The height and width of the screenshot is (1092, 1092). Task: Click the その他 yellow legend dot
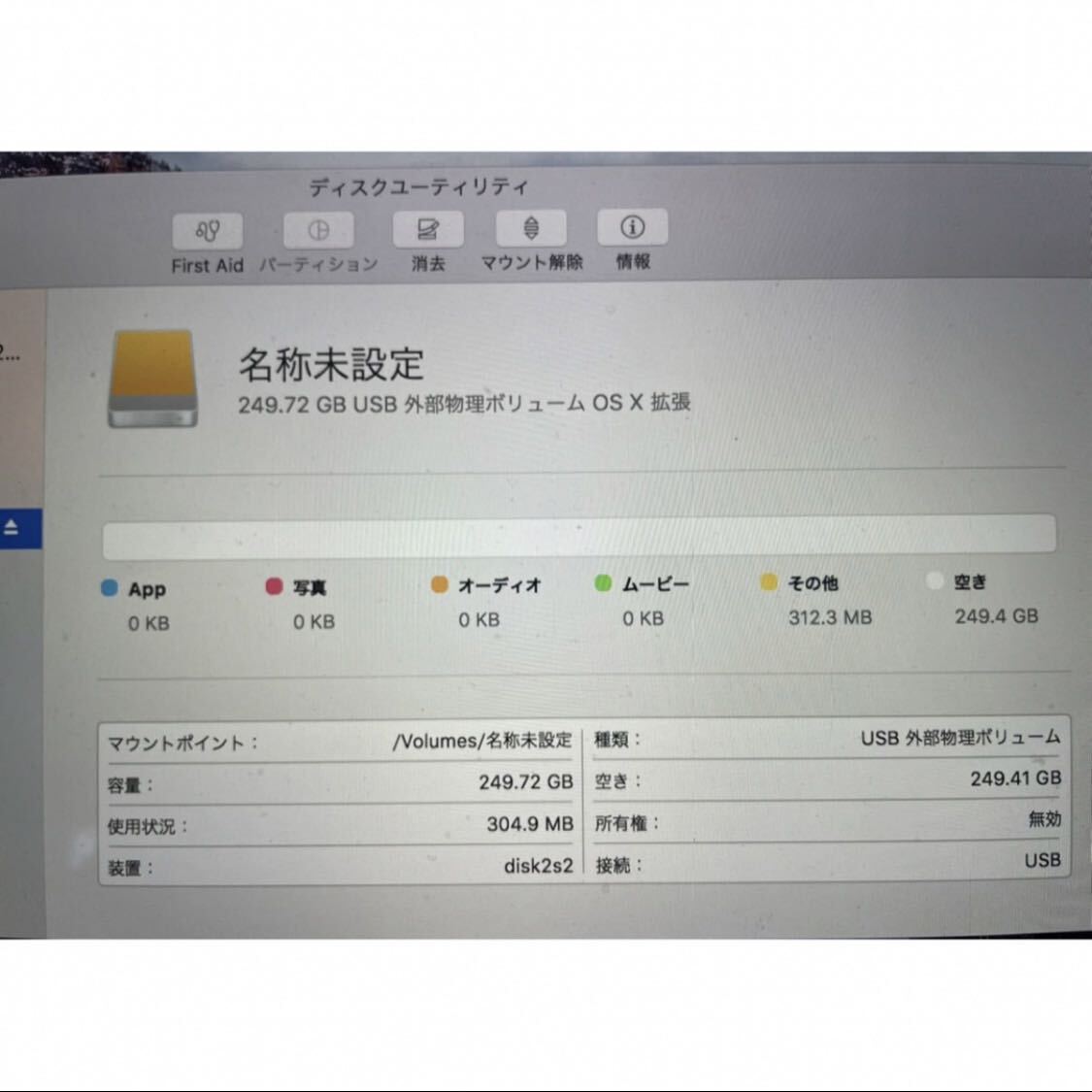770,582
